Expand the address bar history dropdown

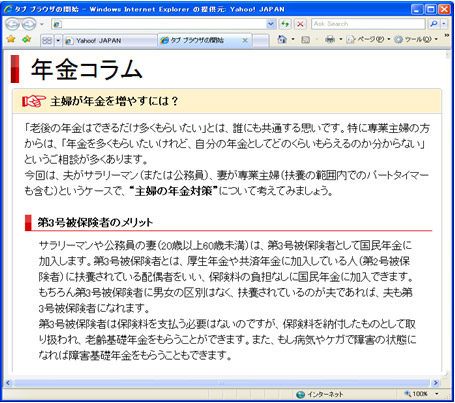tap(271, 24)
